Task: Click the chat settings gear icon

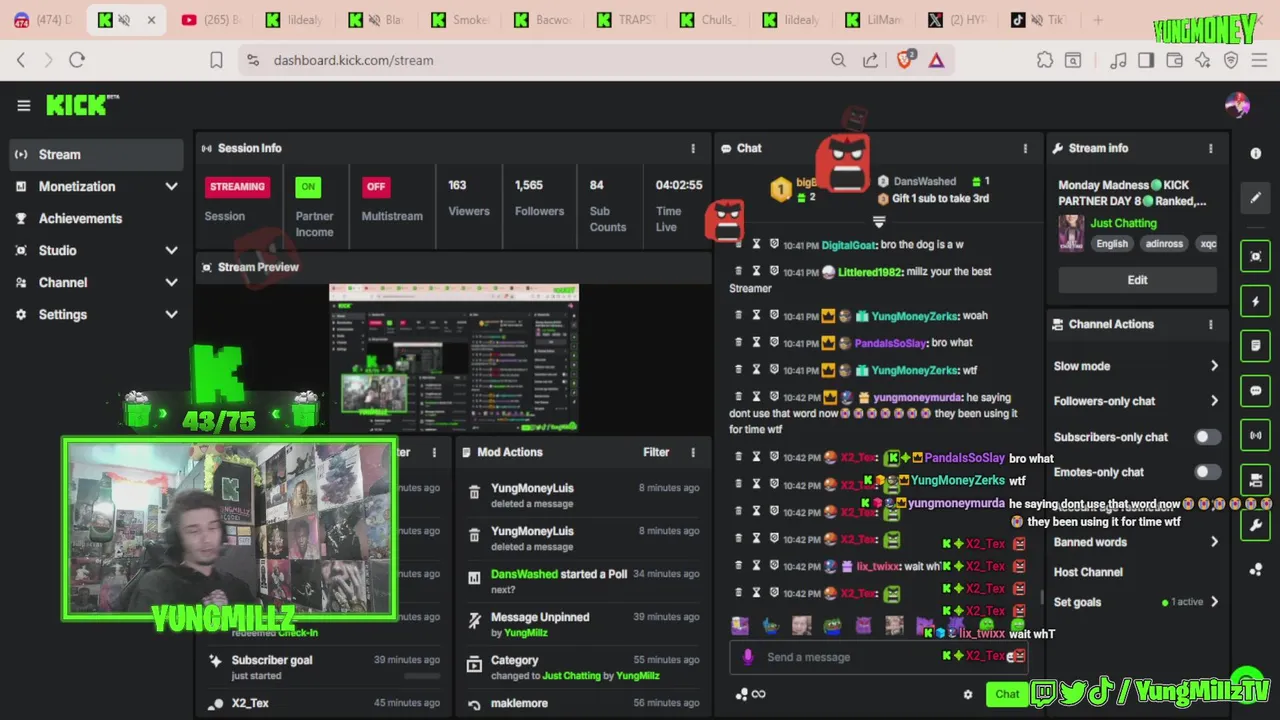Action: pos(967,694)
